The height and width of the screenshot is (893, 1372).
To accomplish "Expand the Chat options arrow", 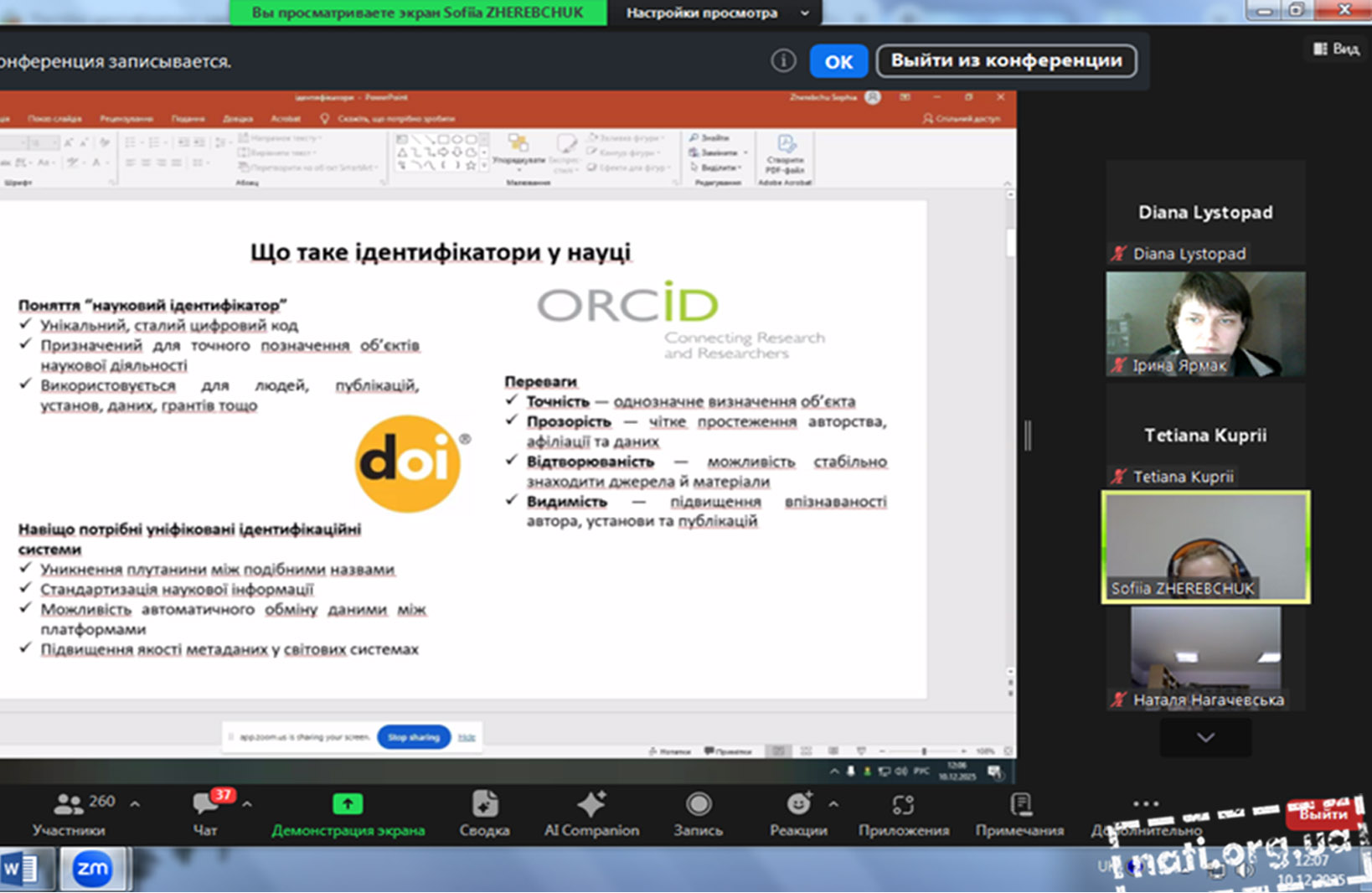I will [247, 804].
